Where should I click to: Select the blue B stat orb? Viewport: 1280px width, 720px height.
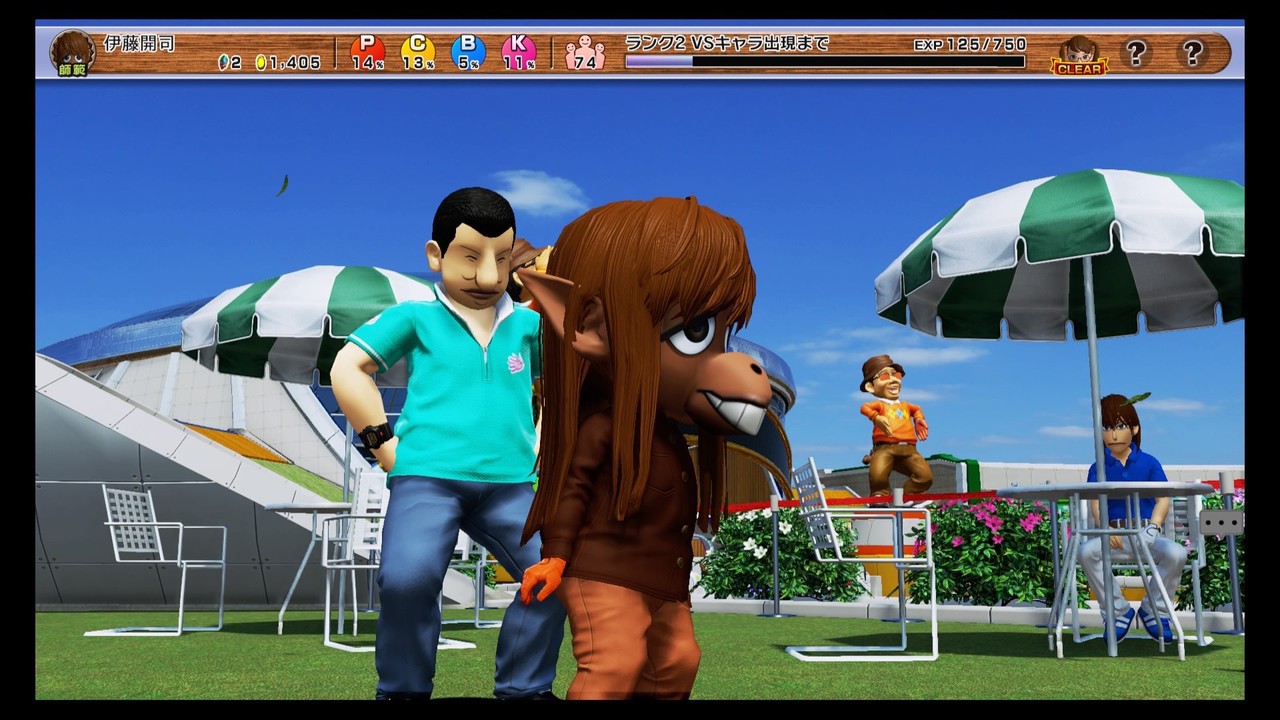tap(468, 52)
